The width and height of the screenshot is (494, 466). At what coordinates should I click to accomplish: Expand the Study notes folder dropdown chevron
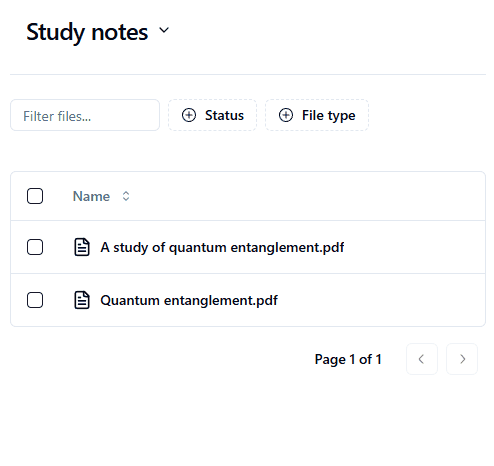(164, 30)
